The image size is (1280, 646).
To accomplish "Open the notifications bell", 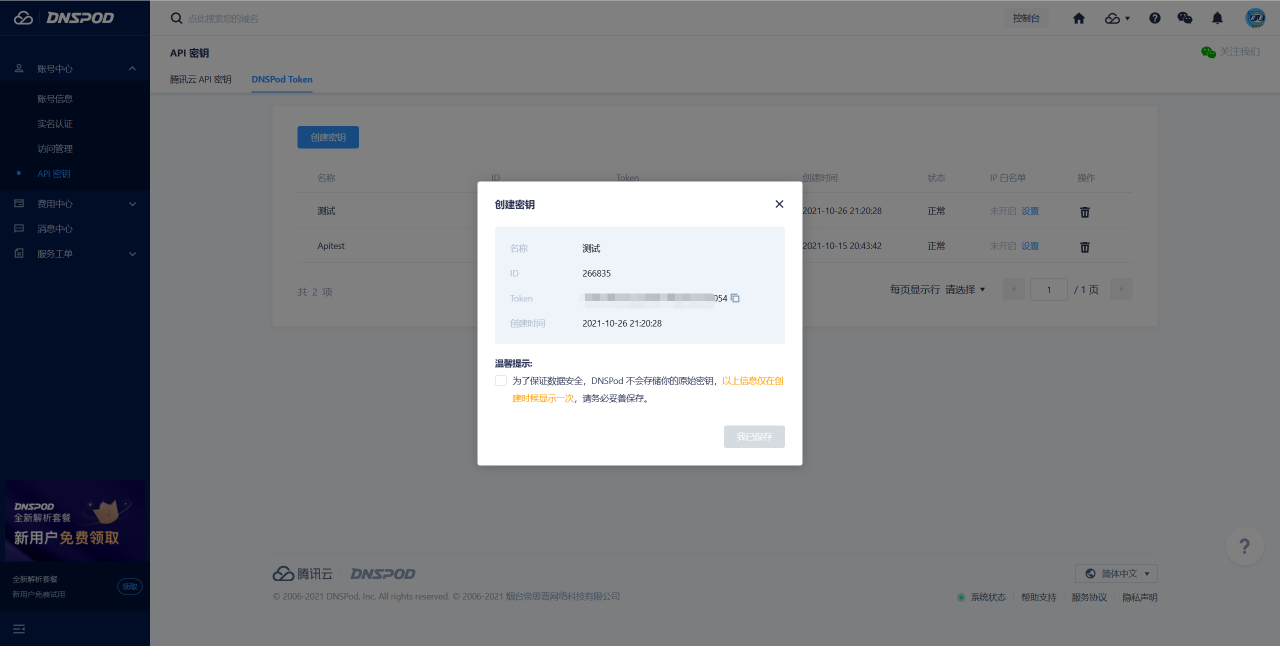I will [x=1217, y=18].
